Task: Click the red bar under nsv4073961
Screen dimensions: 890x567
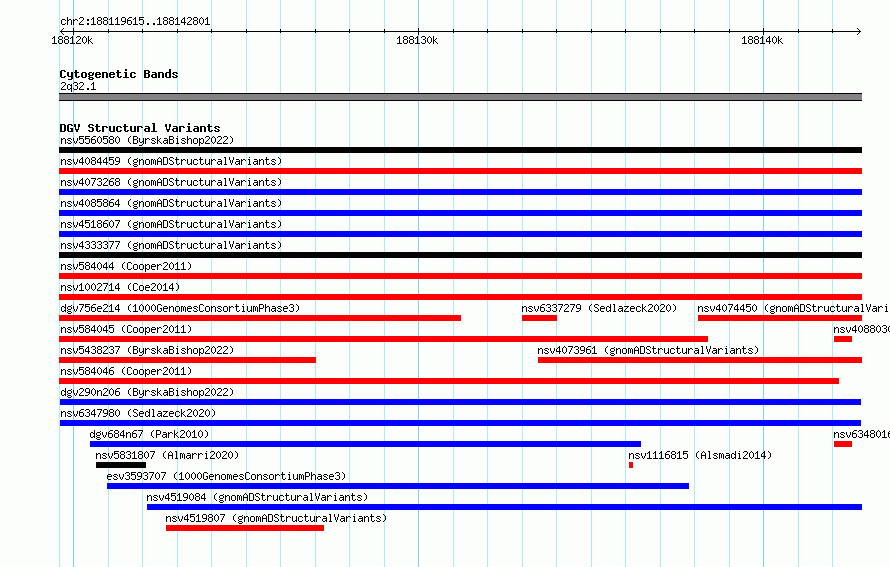Action: click(x=700, y=360)
